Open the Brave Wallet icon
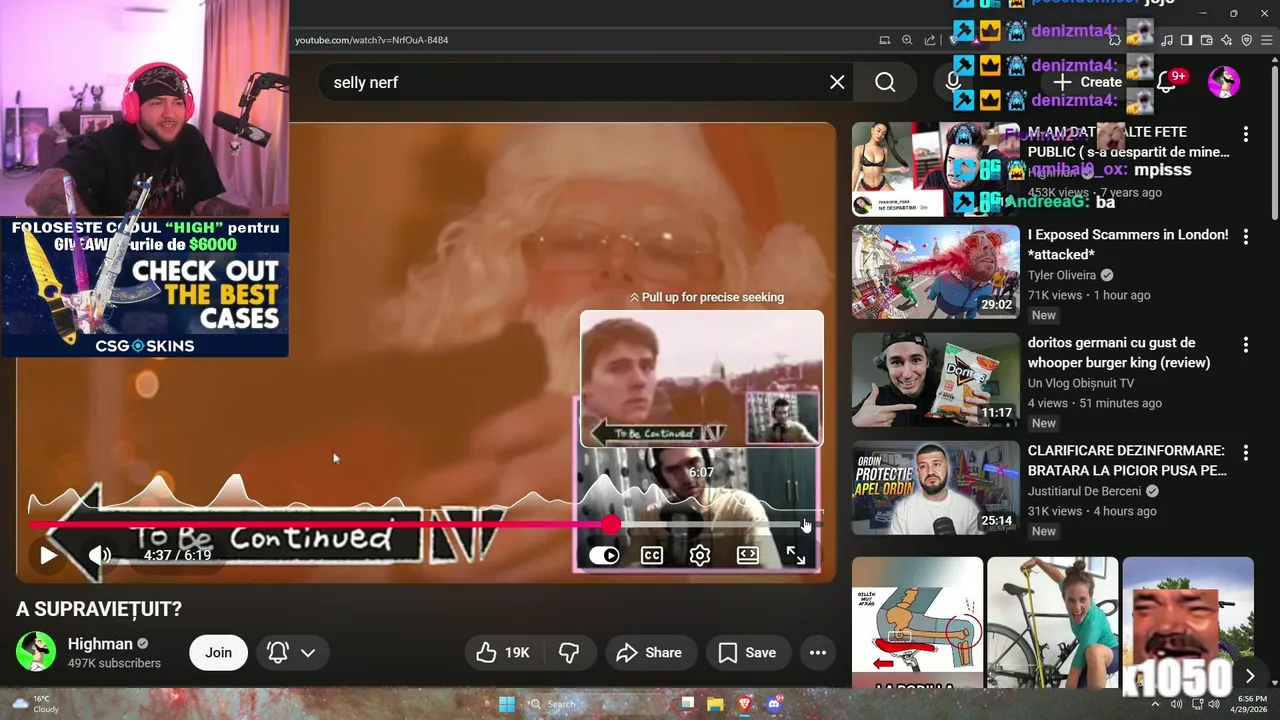 1206,40
